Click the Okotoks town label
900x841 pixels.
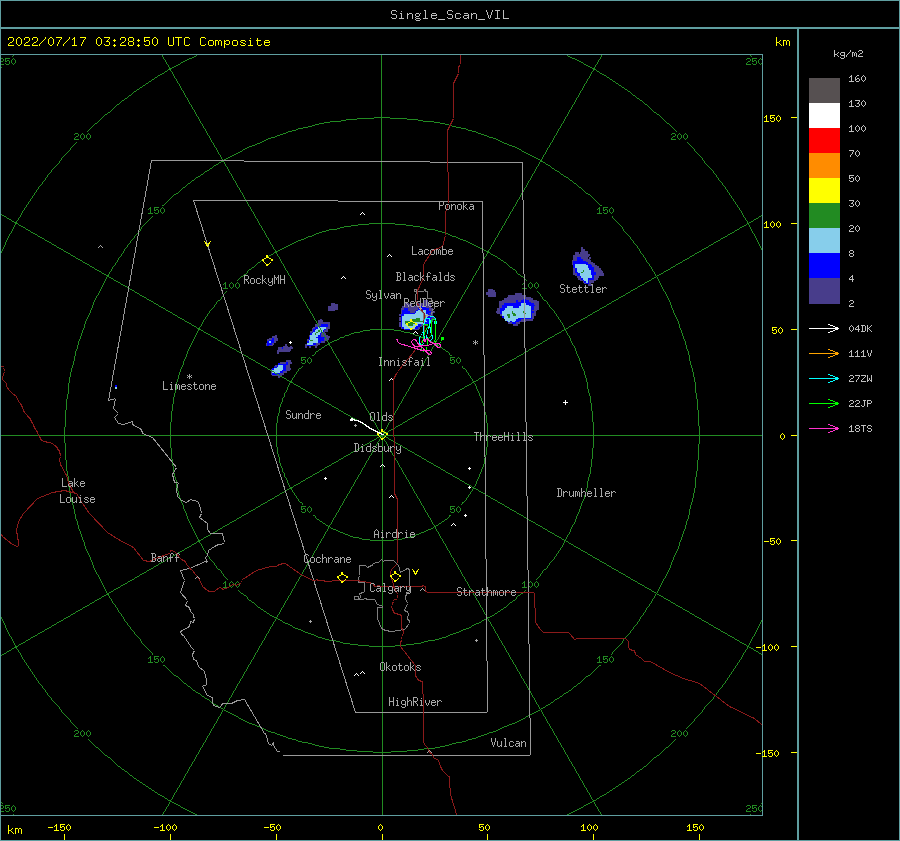(400, 667)
